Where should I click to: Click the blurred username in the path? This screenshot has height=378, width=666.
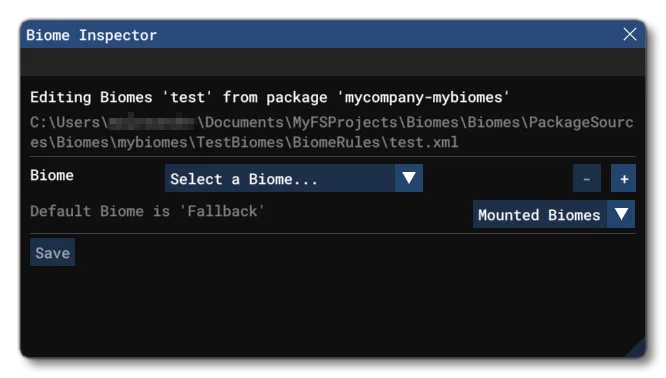(x=152, y=122)
